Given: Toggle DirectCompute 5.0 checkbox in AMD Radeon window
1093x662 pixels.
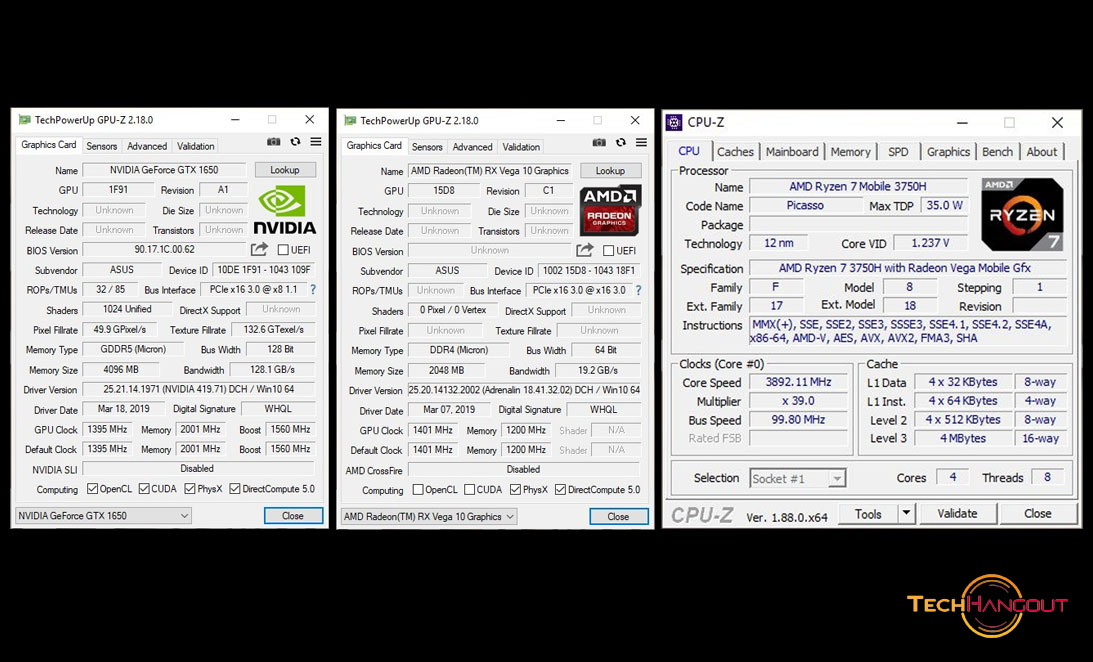Looking at the screenshot, I should click(560, 489).
